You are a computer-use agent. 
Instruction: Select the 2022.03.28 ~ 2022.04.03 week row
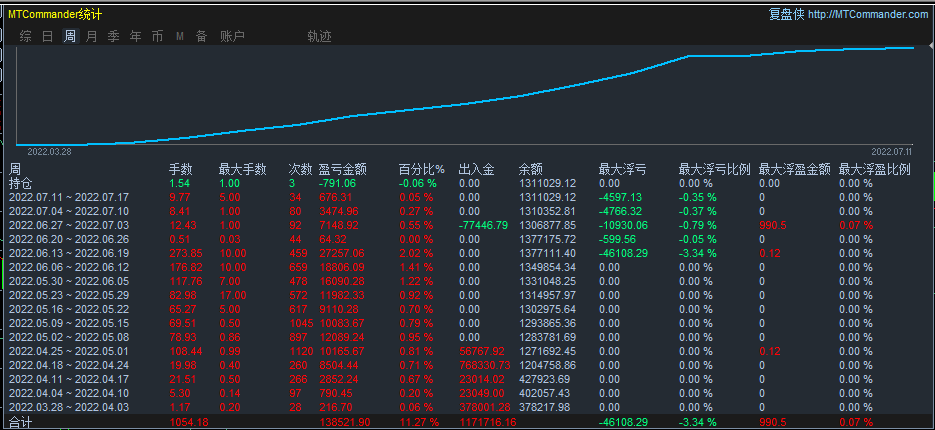pos(69,407)
